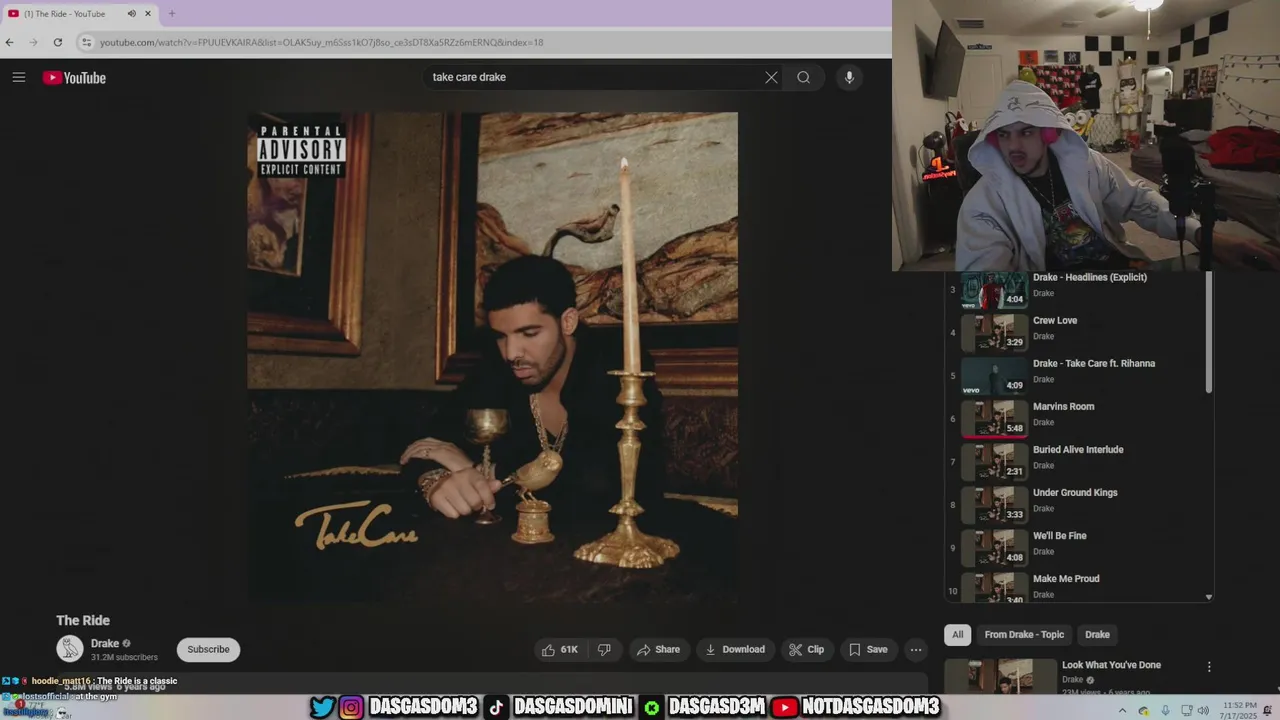Viewport: 1280px width, 720px height.
Task: Create a Clip of the video
Action: [x=806, y=650]
